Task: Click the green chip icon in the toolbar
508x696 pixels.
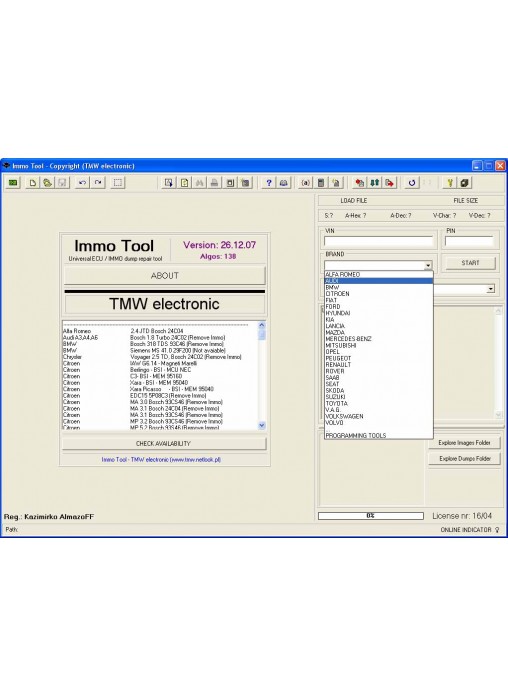Action: click(x=13, y=182)
